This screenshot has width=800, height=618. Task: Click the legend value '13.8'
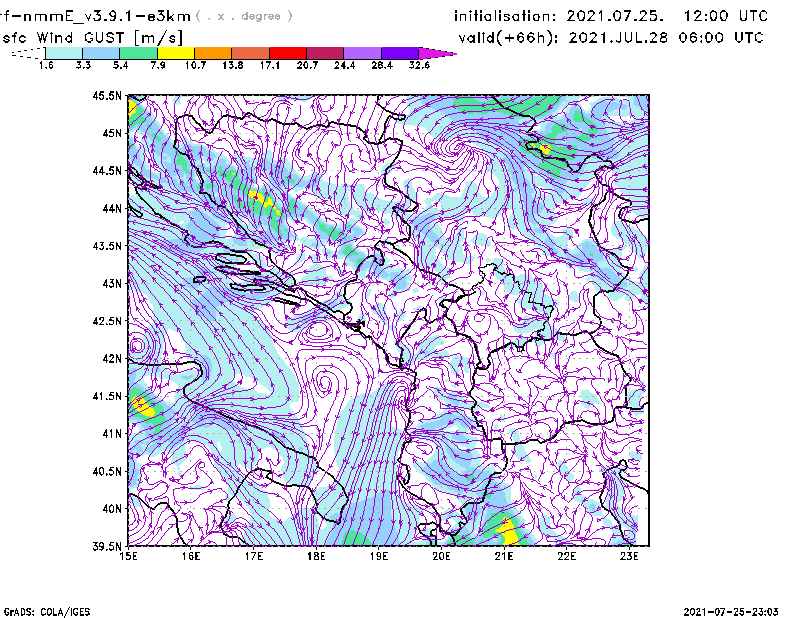(x=233, y=65)
